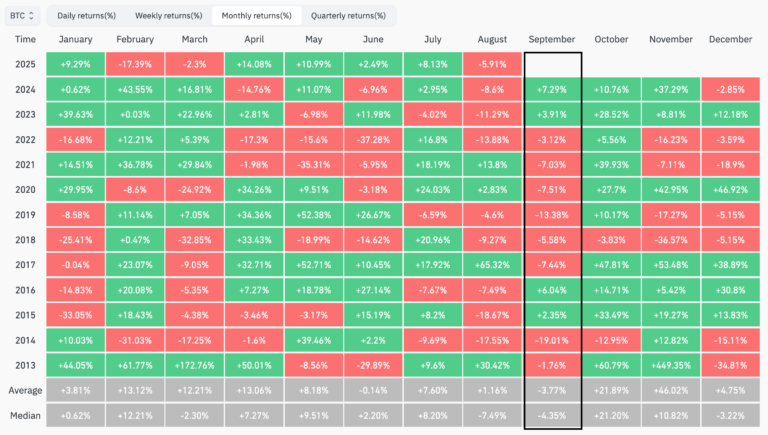The width and height of the screenshot is (768, 435).
Task: Click the December column header
Action: 730,39
